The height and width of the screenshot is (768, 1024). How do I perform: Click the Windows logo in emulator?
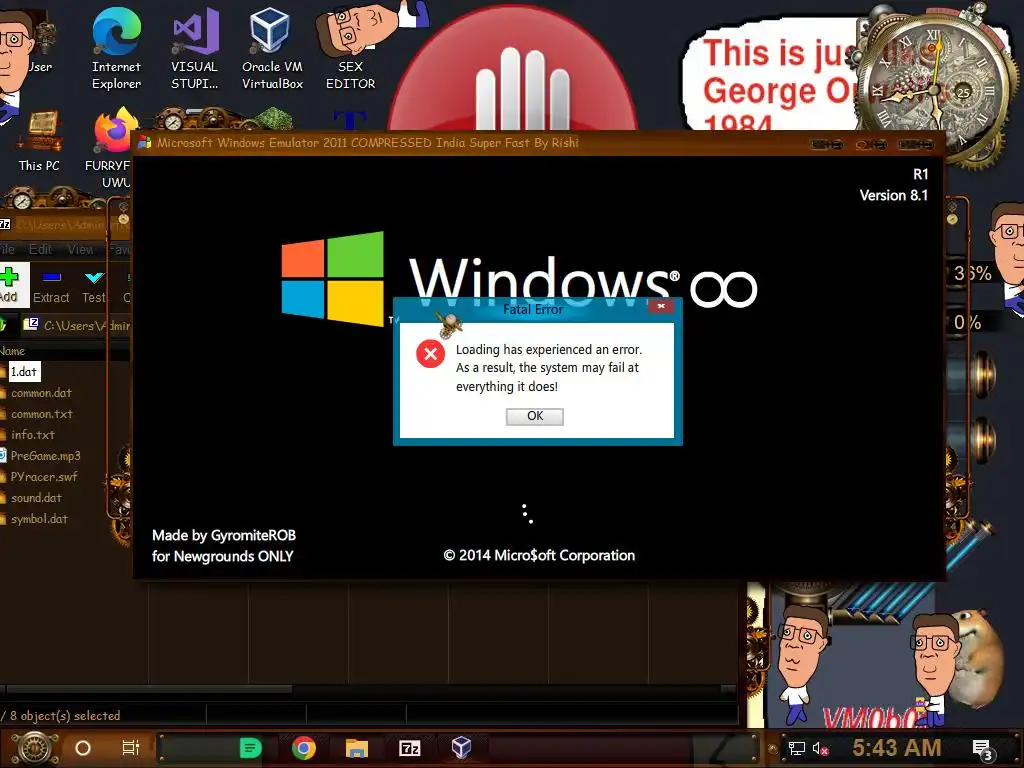(332, 279)
